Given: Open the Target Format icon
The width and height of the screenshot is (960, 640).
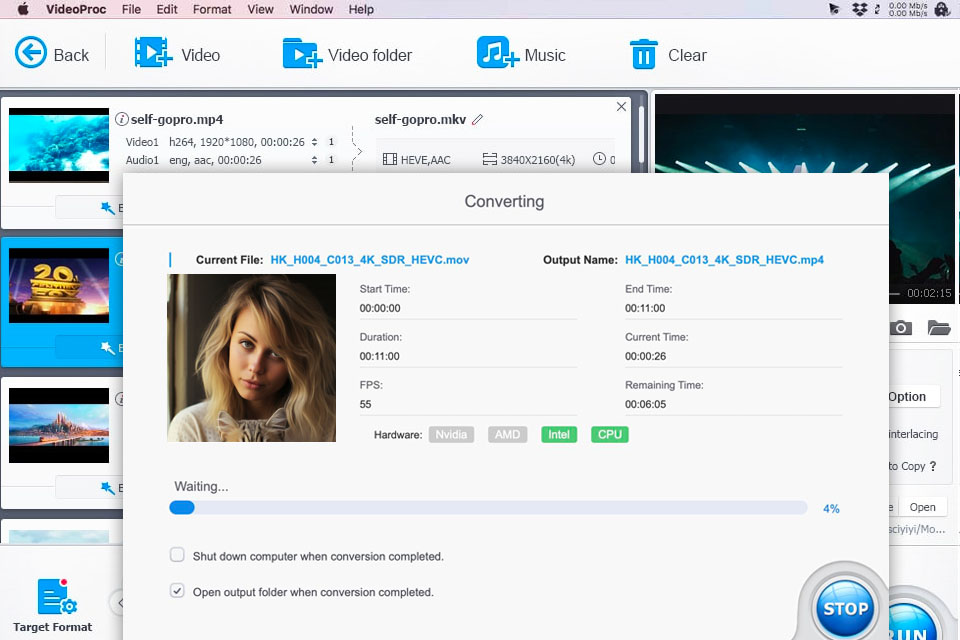Looking at the screenshot, I should click(57, 597).
